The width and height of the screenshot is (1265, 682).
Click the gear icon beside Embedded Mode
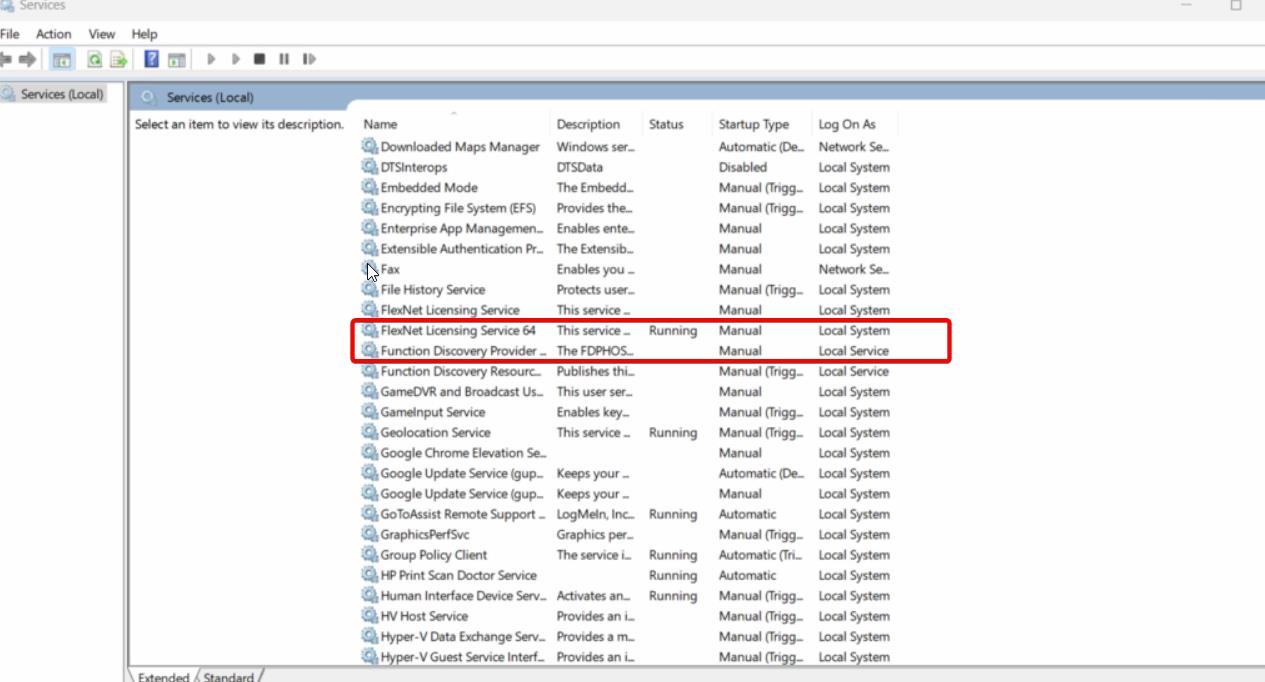tap(370, 188)
